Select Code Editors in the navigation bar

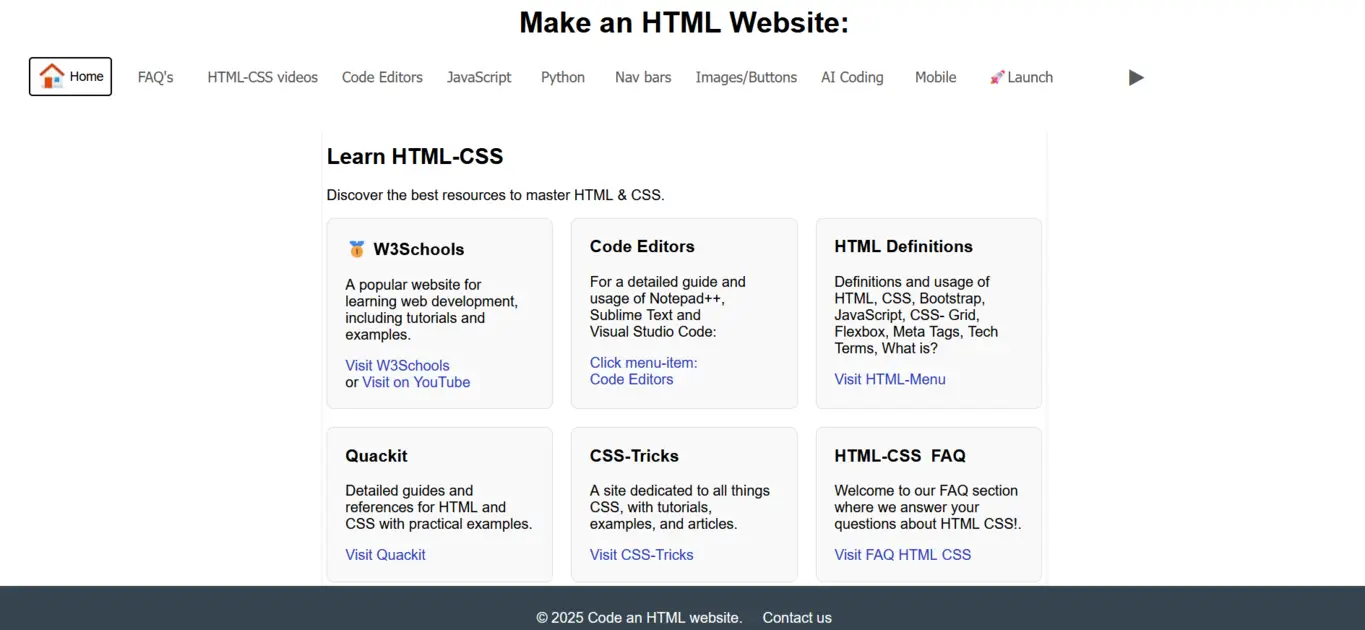(382, 77)
